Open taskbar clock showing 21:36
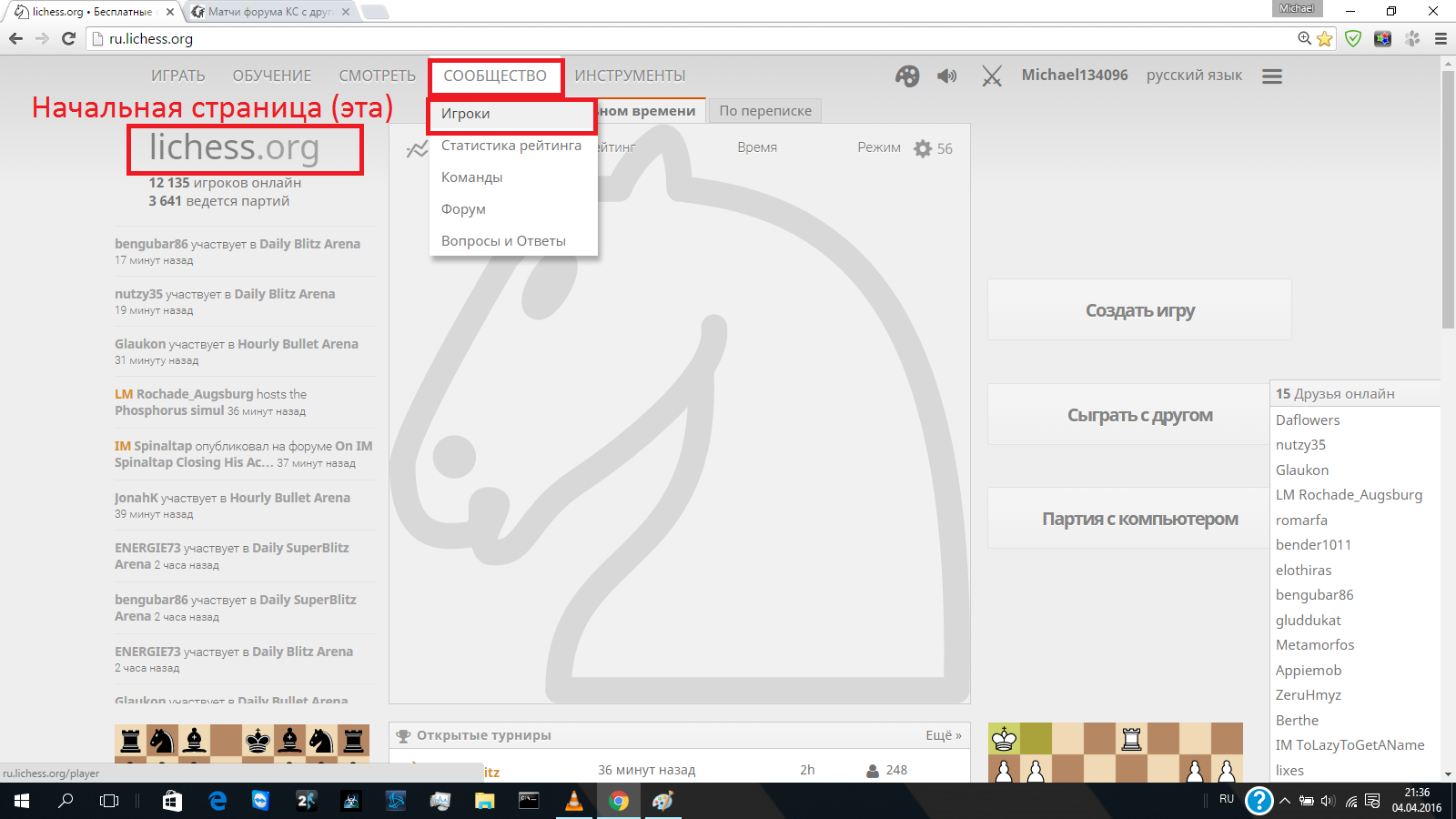This screenshot has height=819, width=1456. pos(1417,801)
